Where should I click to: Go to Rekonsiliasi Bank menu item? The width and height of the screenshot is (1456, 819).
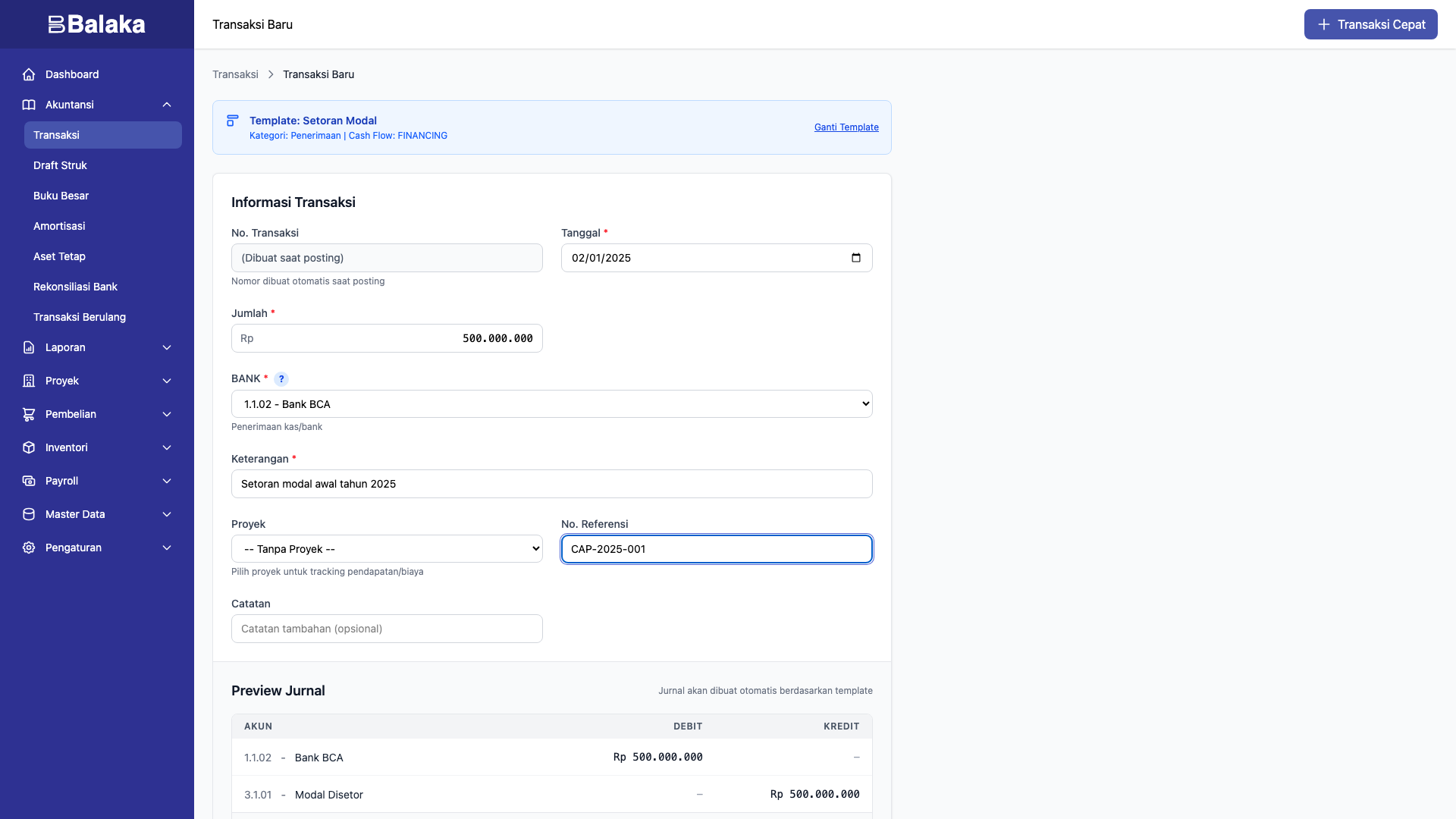tap(75, 287)
